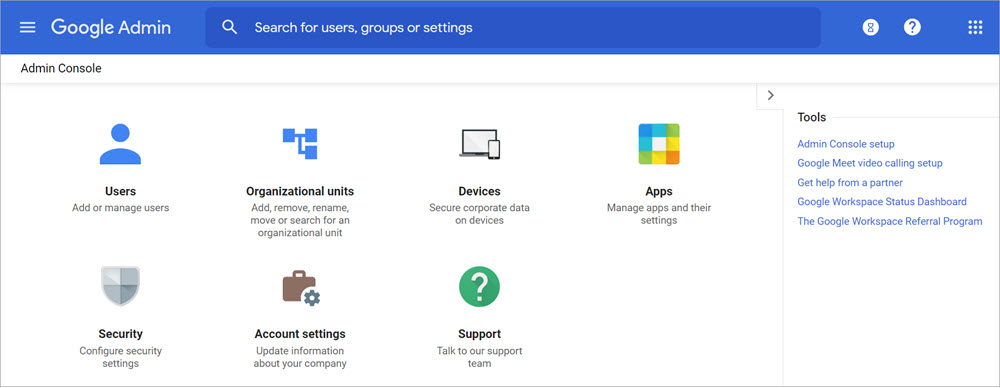Open the Devices label
Screen dimensions: 1000x388
click(x=480, y=191)
